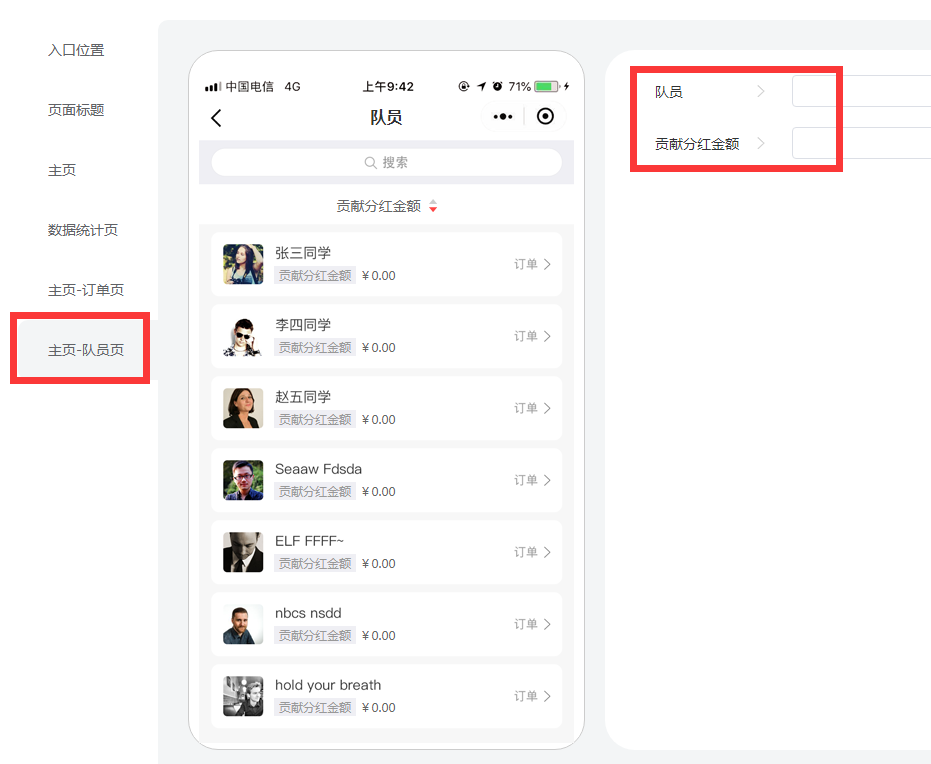The image size is (931, 764).
Task: Open ELF FFFF~'s avatar photo
Action: [x=243, y=552]
